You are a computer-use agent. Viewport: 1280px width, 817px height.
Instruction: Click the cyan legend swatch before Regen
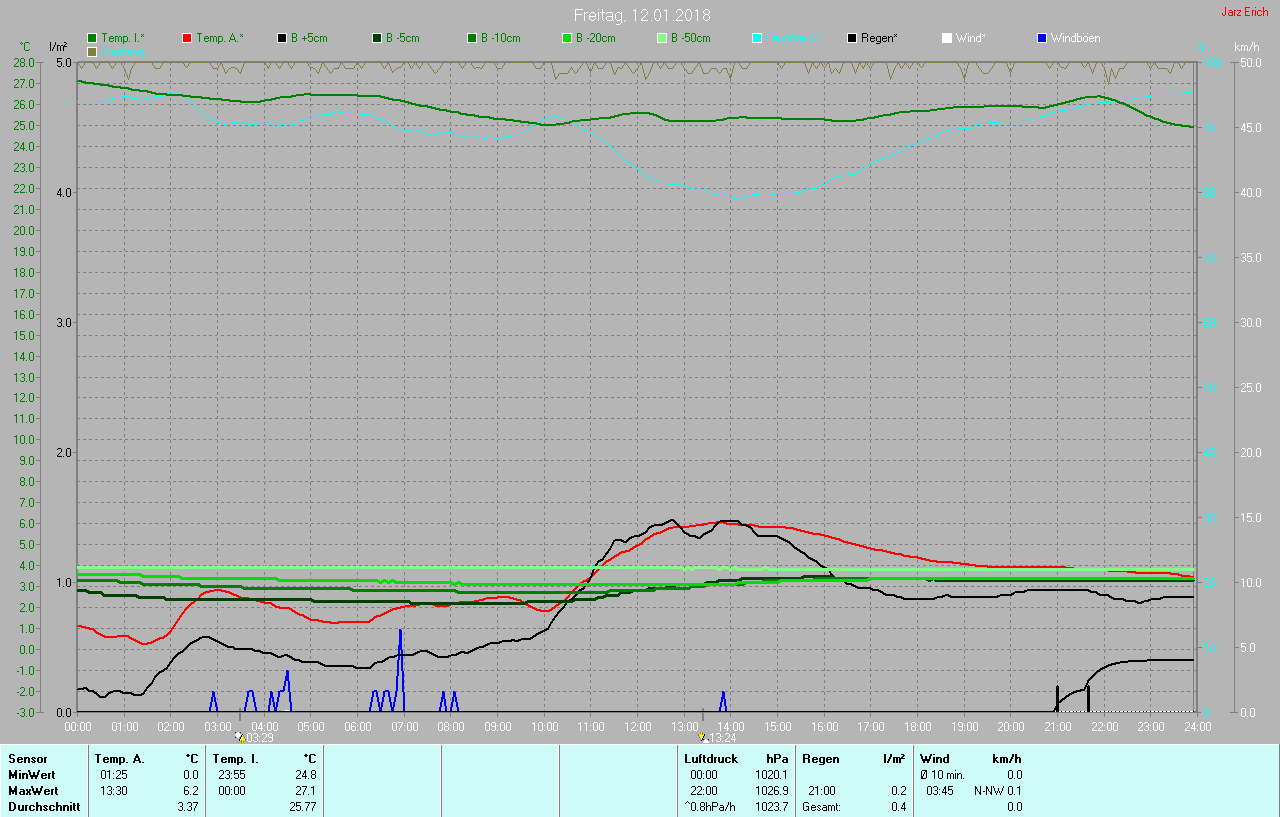click(x=757, y=38)
